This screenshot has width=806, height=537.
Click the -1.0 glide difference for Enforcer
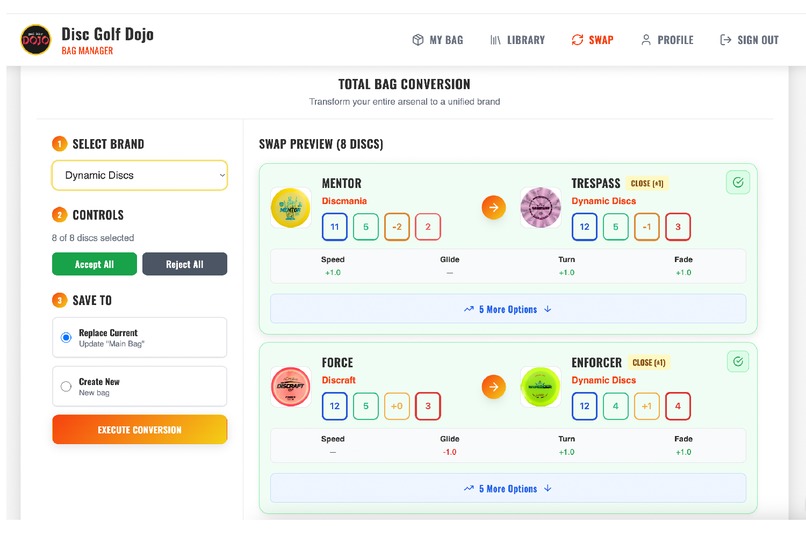tap(450, 452)
